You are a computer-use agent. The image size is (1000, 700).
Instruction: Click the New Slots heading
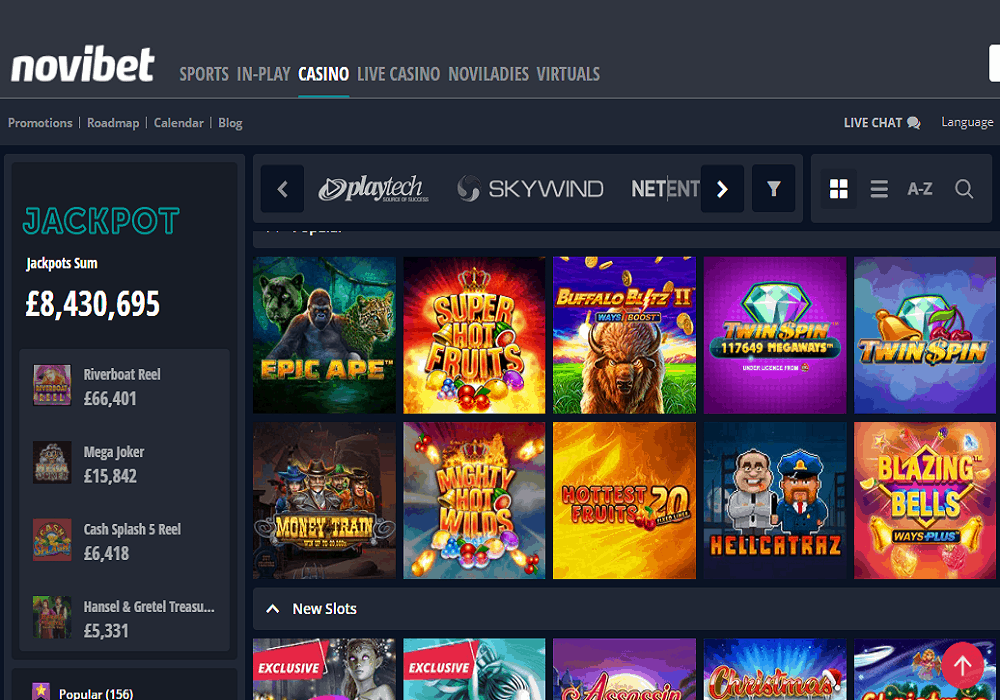pyautogui.click(x=324, y=609)
